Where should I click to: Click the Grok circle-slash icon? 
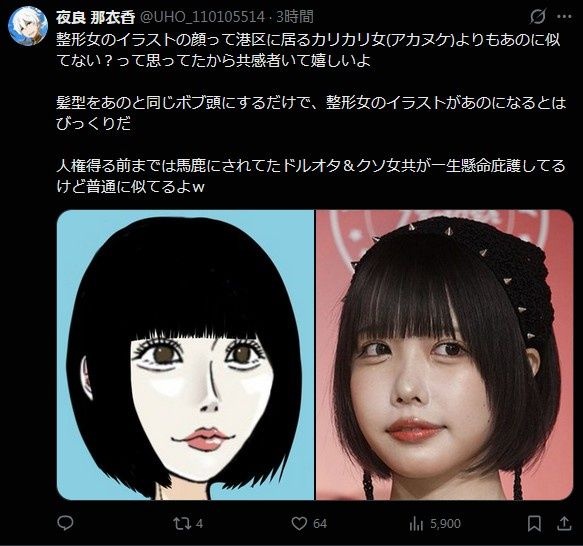pos(538,17)
